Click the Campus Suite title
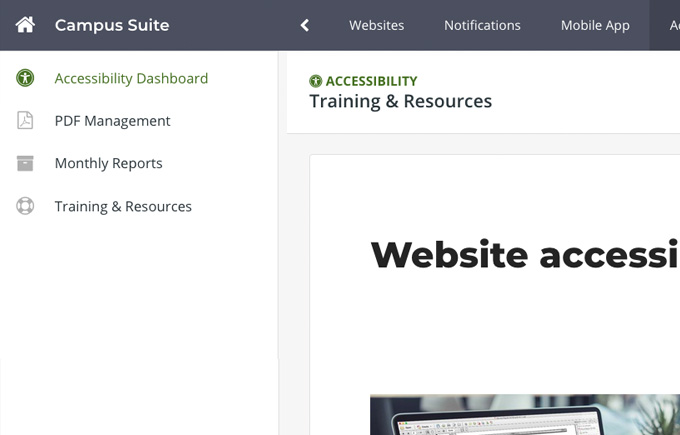680x435 pixels. tap(112, 25)
